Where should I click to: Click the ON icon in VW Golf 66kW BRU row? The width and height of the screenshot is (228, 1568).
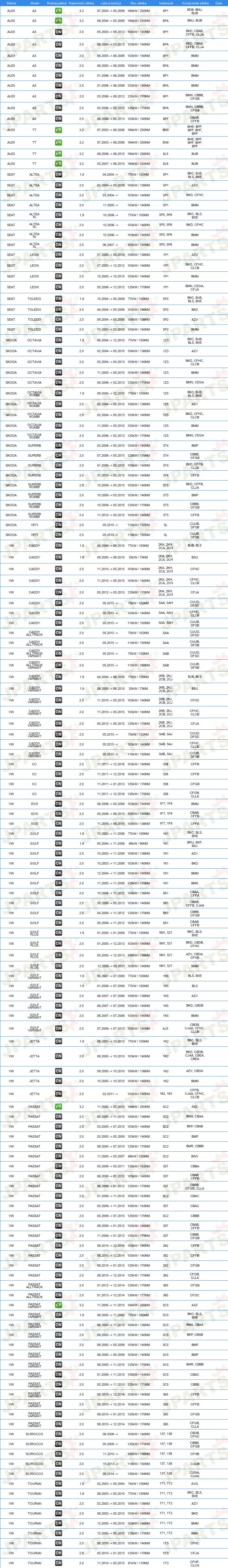[58, 844]
